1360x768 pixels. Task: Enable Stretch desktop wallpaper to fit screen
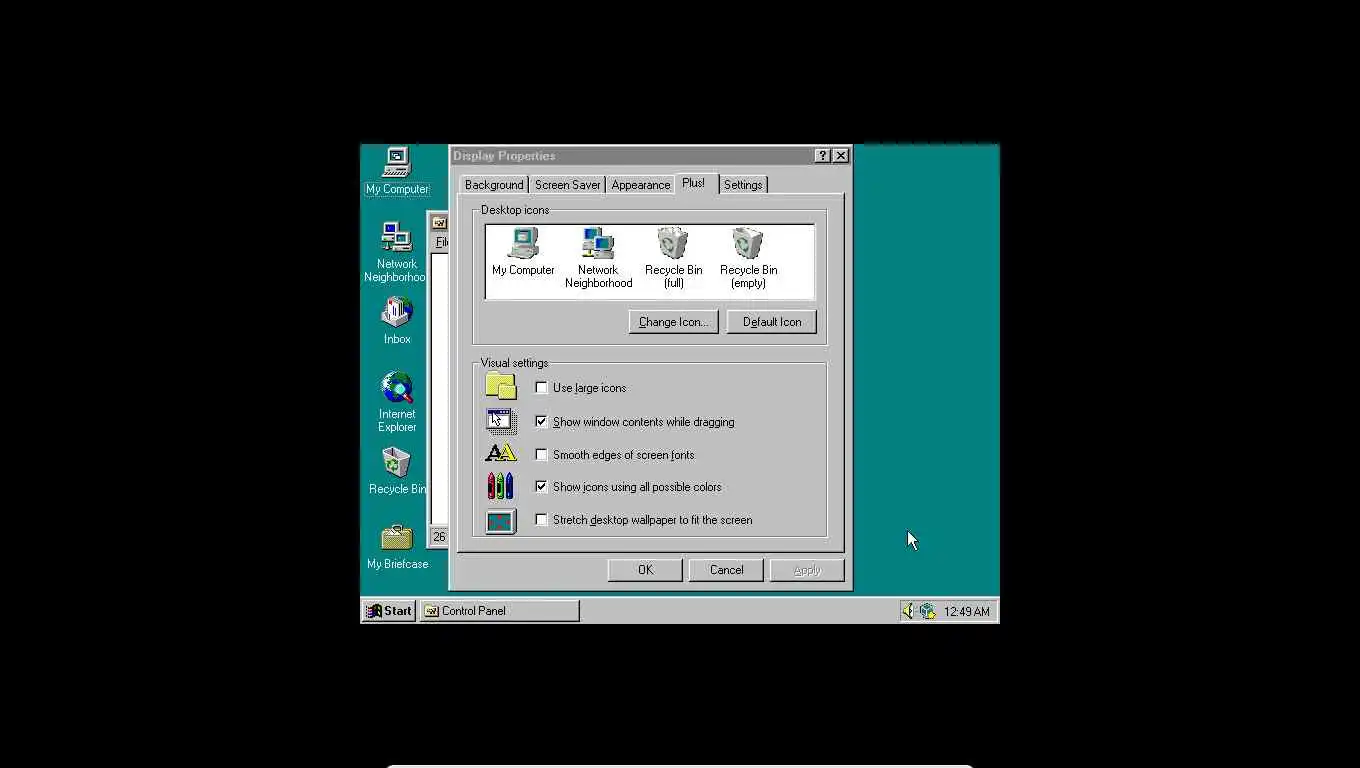(542, 520)
